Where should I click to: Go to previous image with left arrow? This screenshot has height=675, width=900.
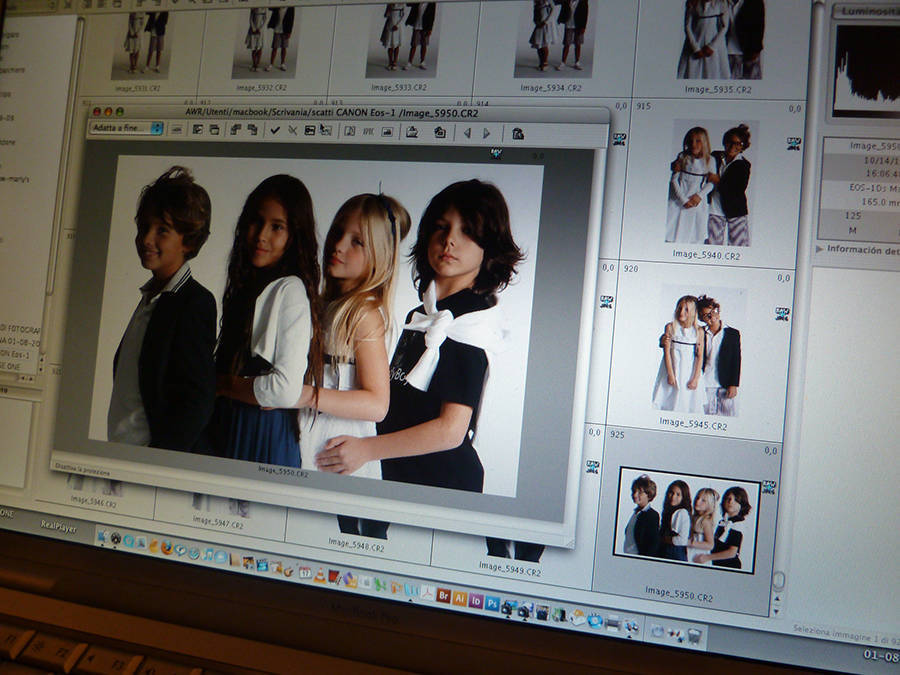pos(466,133)
